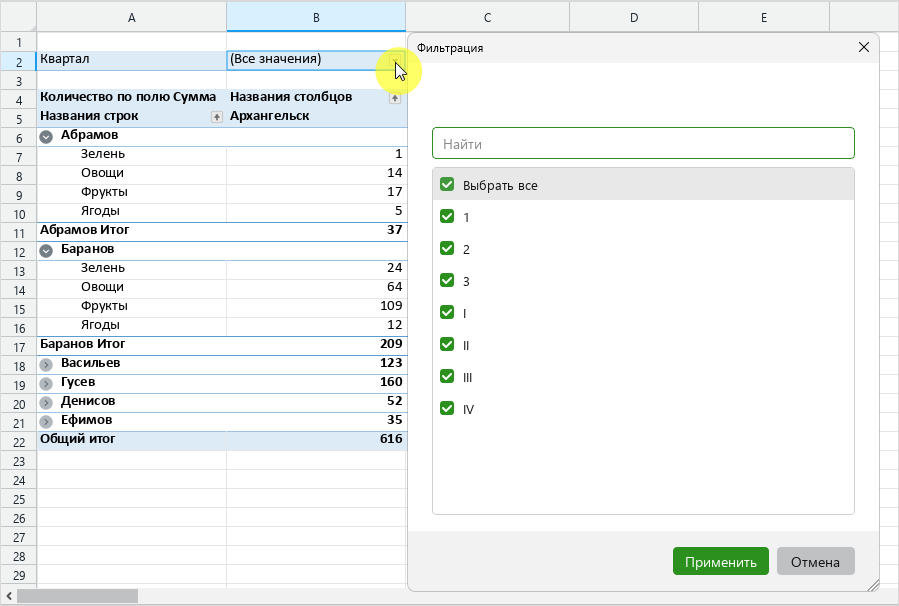899x606 pixels.
Task: Expand the Ефимов group
Action: pos(46,421)
